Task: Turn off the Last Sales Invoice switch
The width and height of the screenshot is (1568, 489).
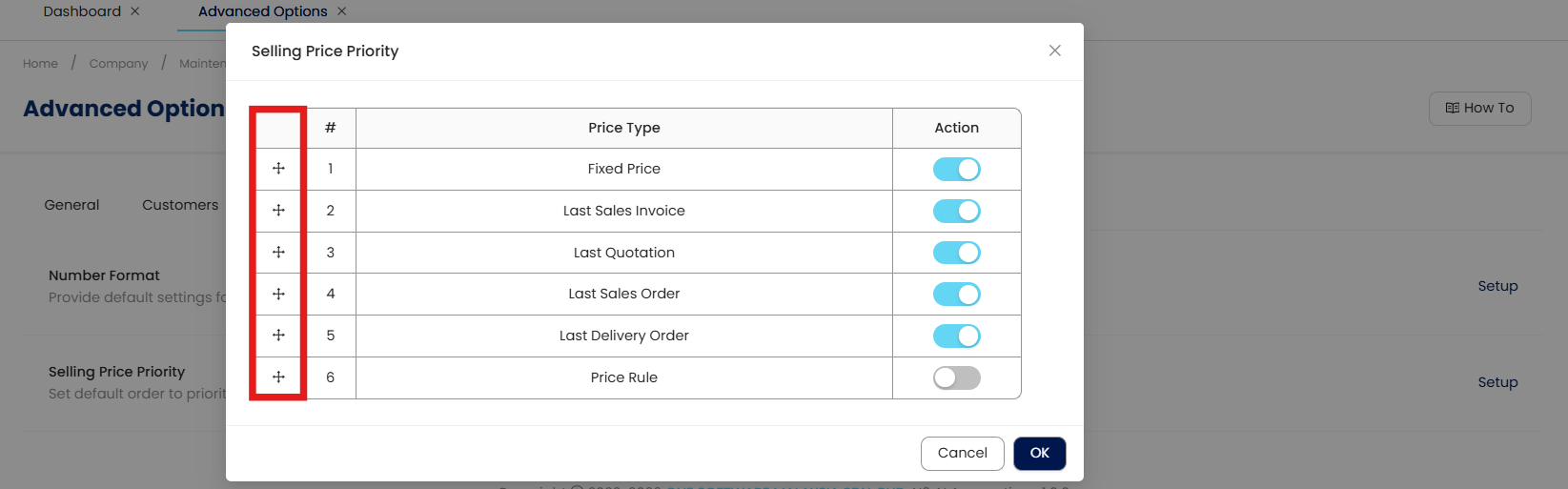Action: point(956,211)
